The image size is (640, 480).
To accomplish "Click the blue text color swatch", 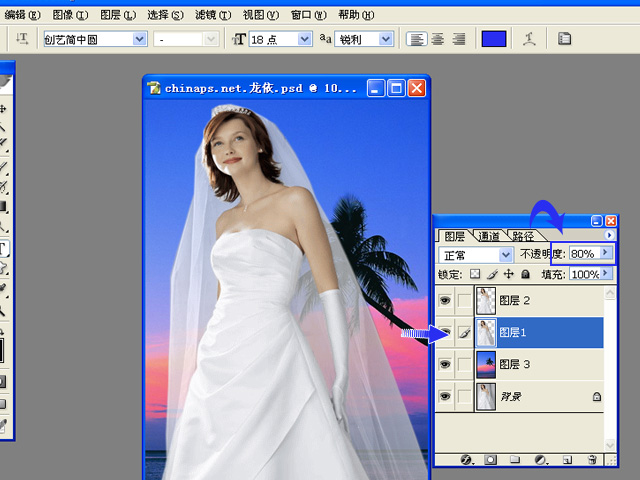I will point(494,39).
